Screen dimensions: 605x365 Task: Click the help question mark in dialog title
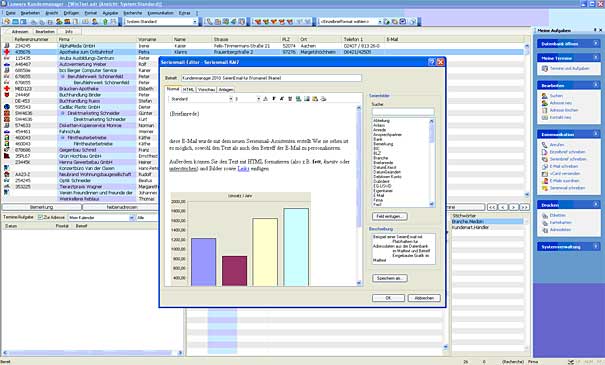[432, 62]
